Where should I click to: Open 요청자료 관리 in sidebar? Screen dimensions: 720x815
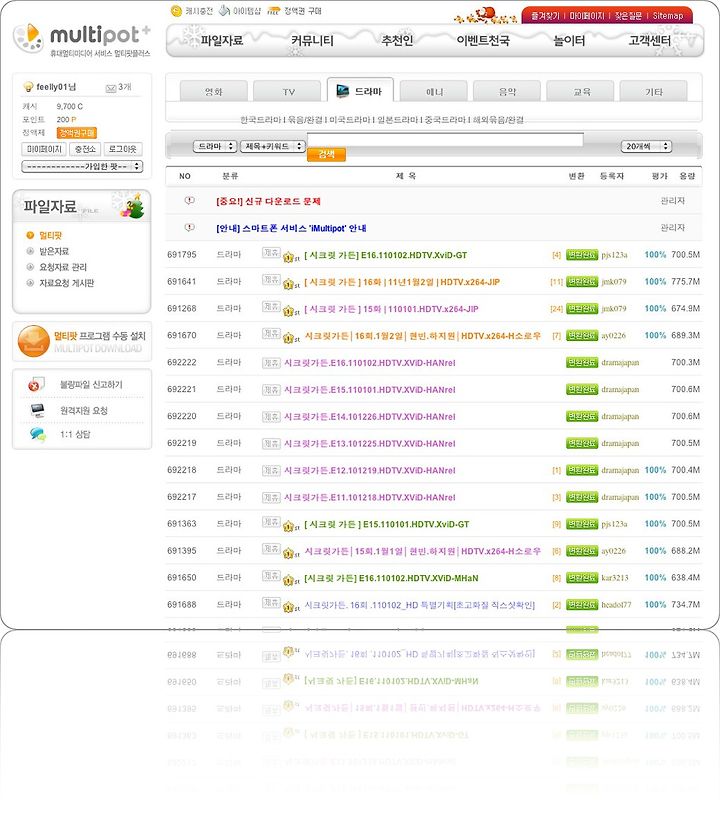pyautogui.click(x=63, y=267)
